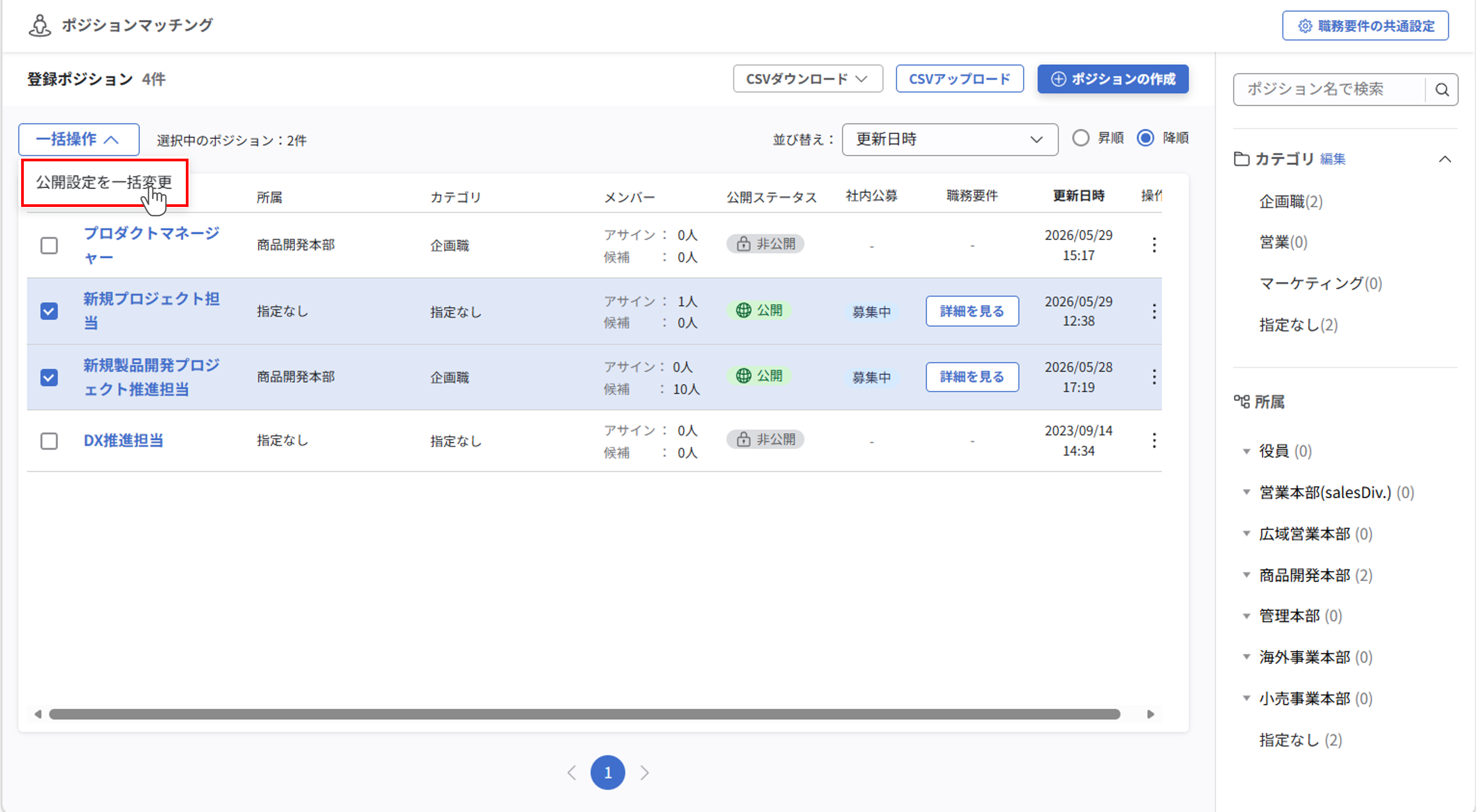Uncheck the 新規製品開発プロジェクト推進担当 row checkbox
This screenshot has height=812, width=1476.
(x=49, y=377)
